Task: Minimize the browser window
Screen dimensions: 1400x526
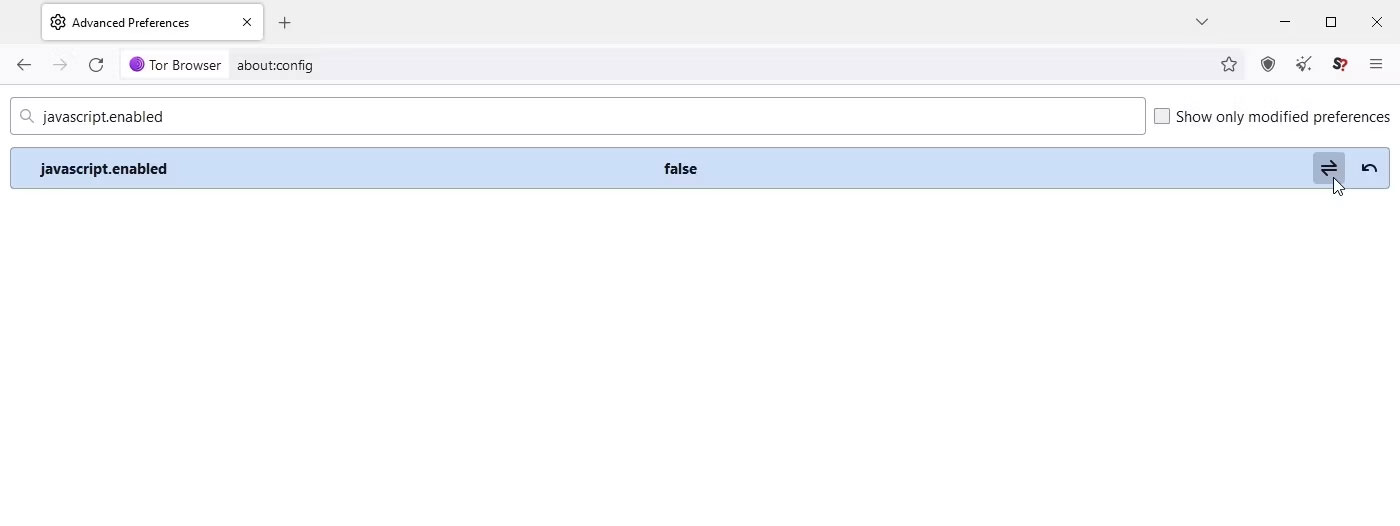Action: [1285, 22]
